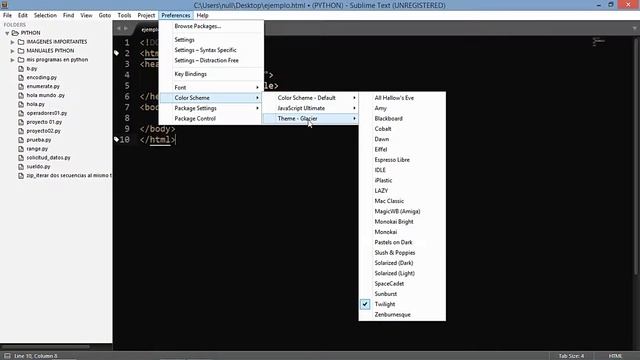Screen dimensions: 640x360
Task: Expand MANUALES PYTHON folder
Action: 12,51
